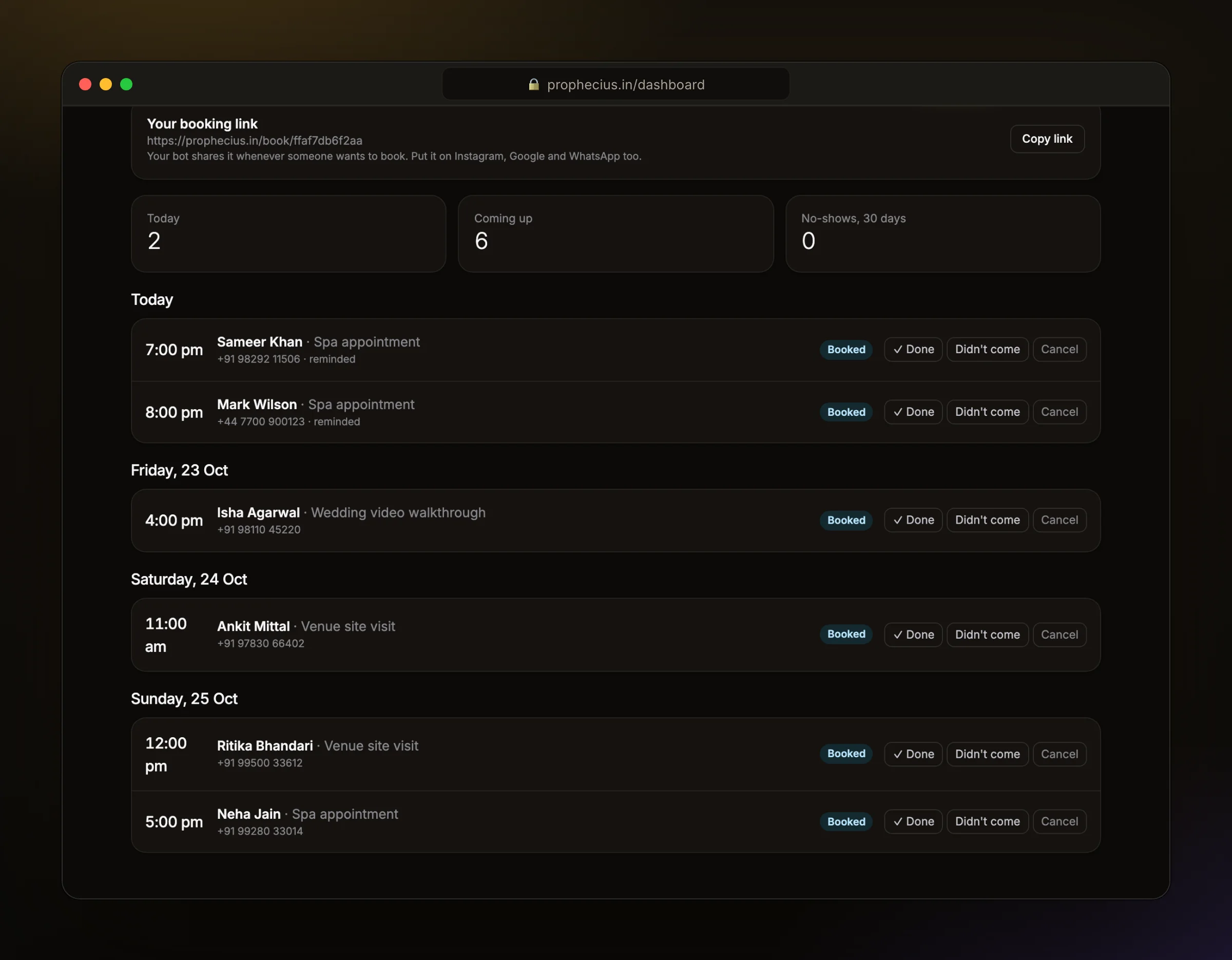Click Booked badge for Sameer Khan
Screen dimensions: 1232x960
pos(845,349)
